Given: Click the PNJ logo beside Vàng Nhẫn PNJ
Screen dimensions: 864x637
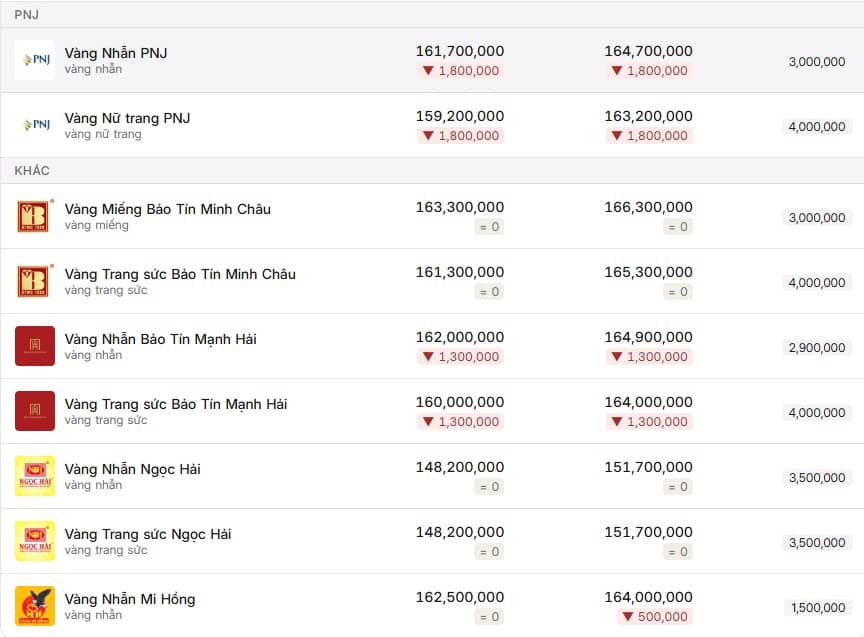Looking at the screenshot, I should (35, 60).
